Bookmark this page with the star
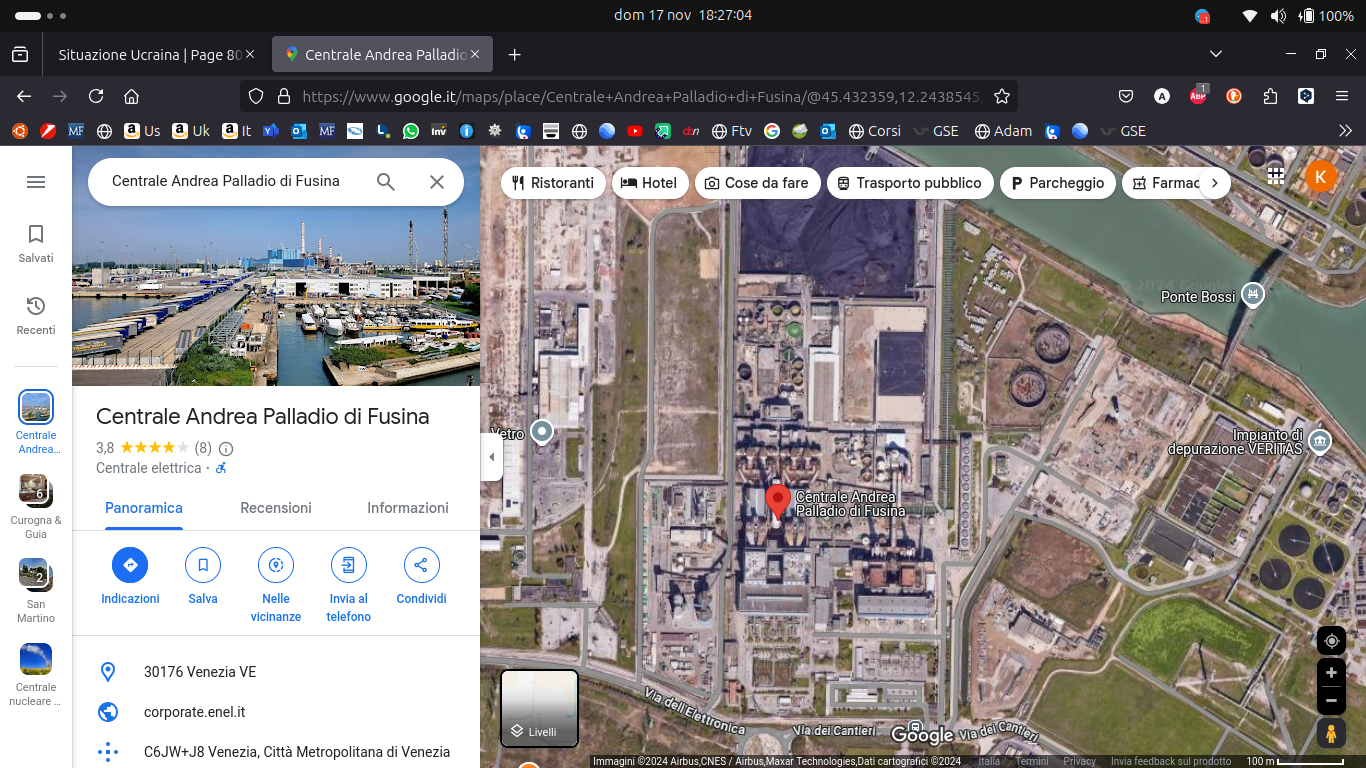Viewport: 1366px width, 768px height. [1002, 96]
